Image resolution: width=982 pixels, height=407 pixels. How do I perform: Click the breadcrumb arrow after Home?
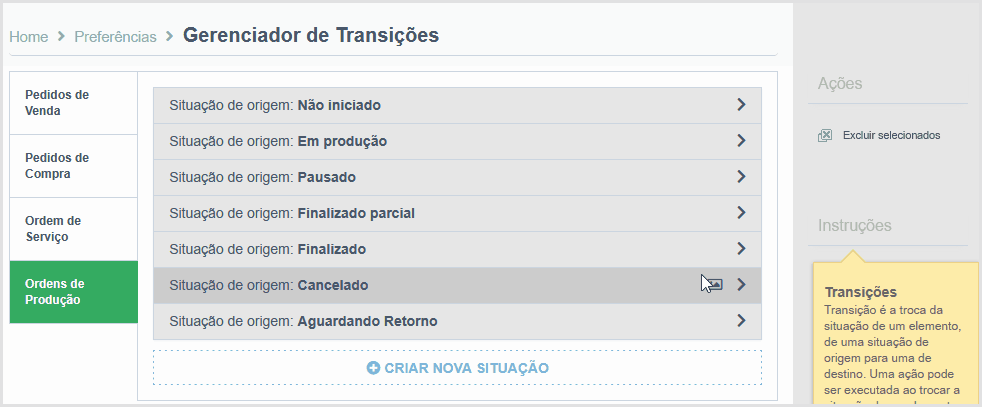(x=61, y=36)
